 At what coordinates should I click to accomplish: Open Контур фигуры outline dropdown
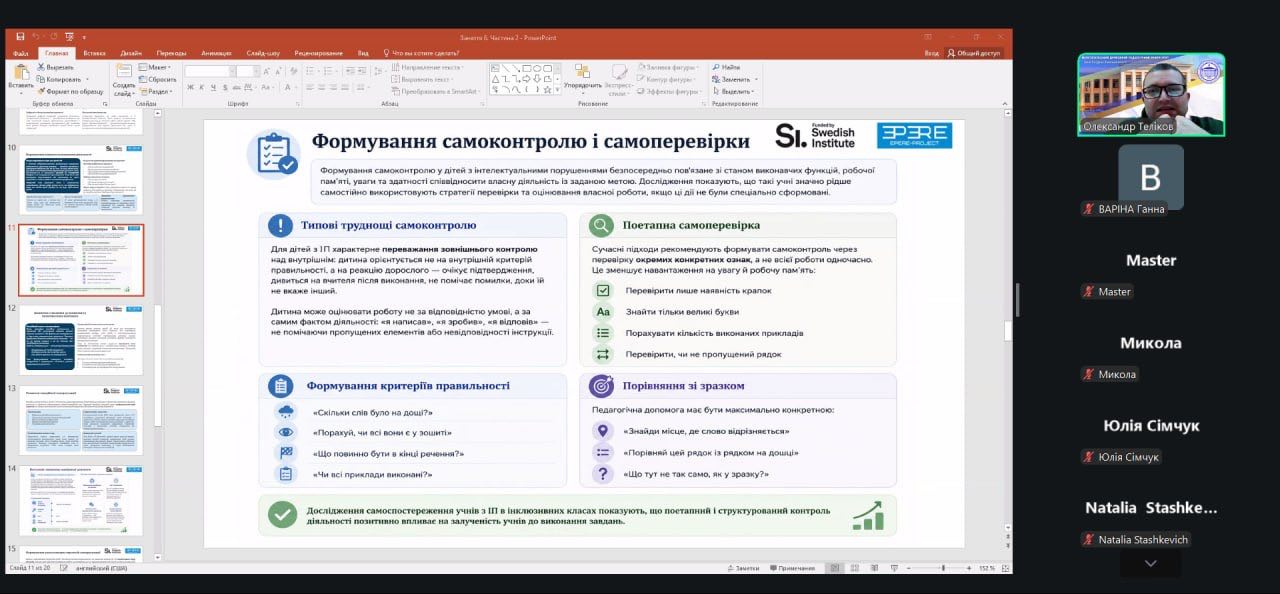coord(668,79)
